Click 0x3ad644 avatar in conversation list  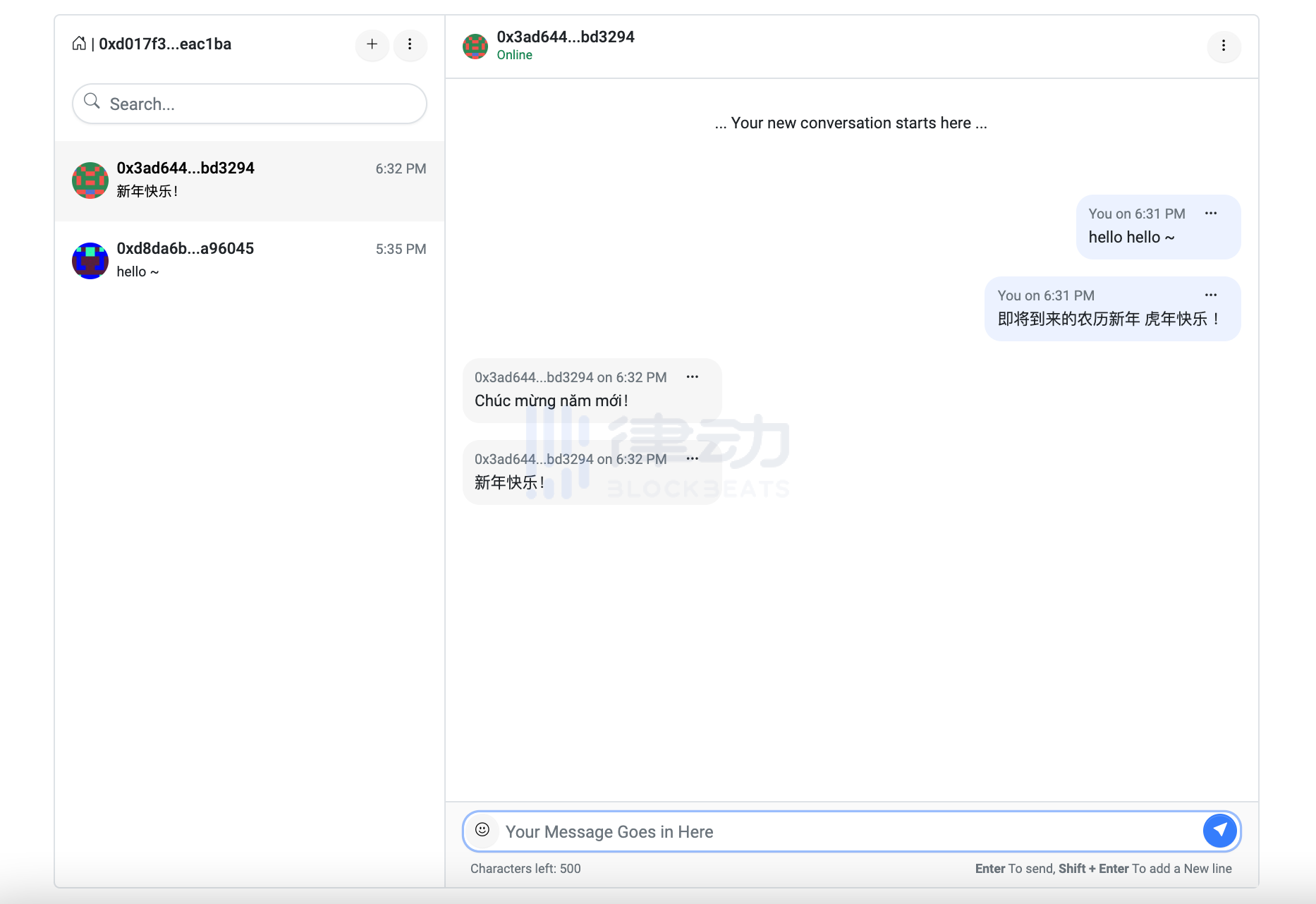coord(90,181)
